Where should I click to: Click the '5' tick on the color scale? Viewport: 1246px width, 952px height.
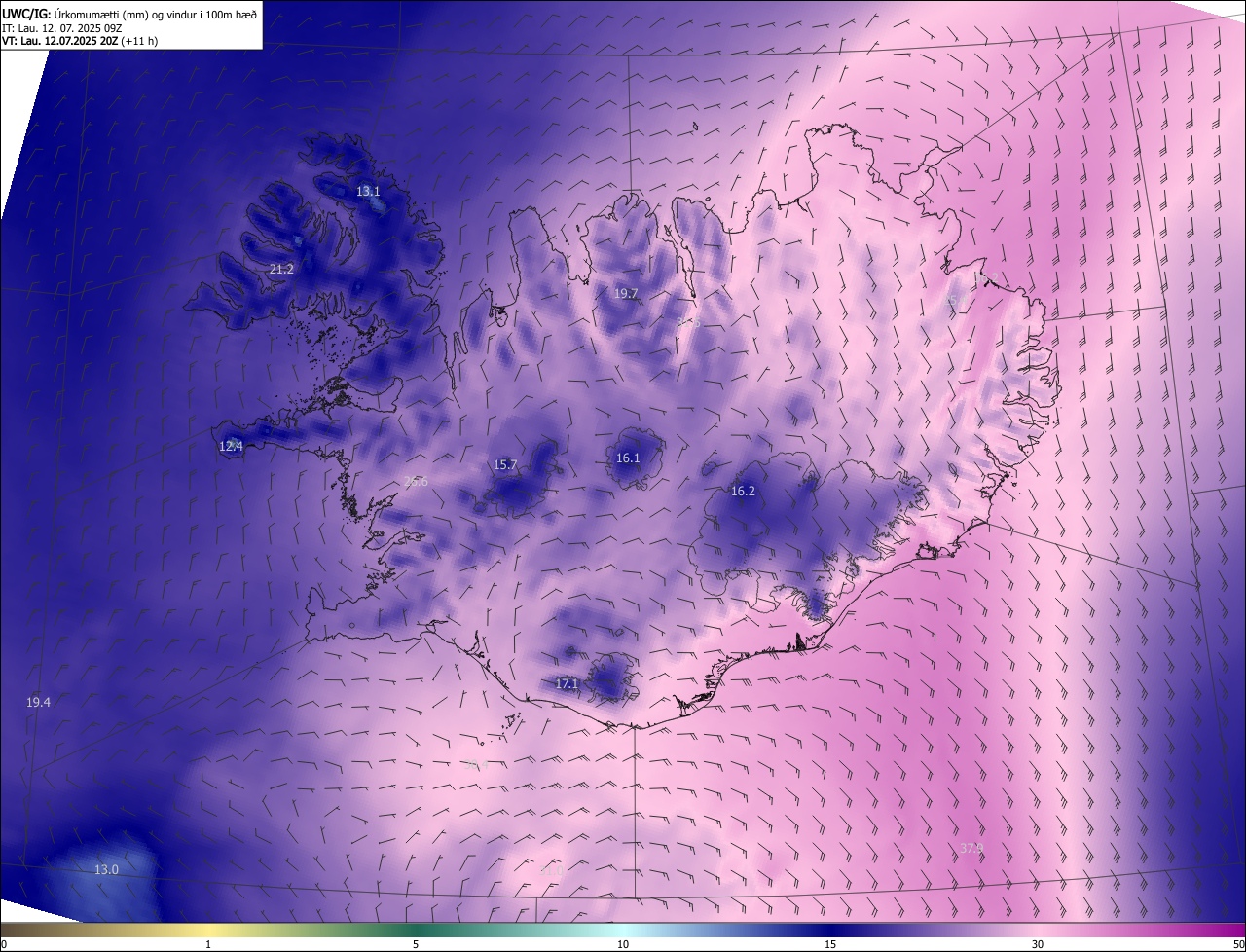click(416, 944)
